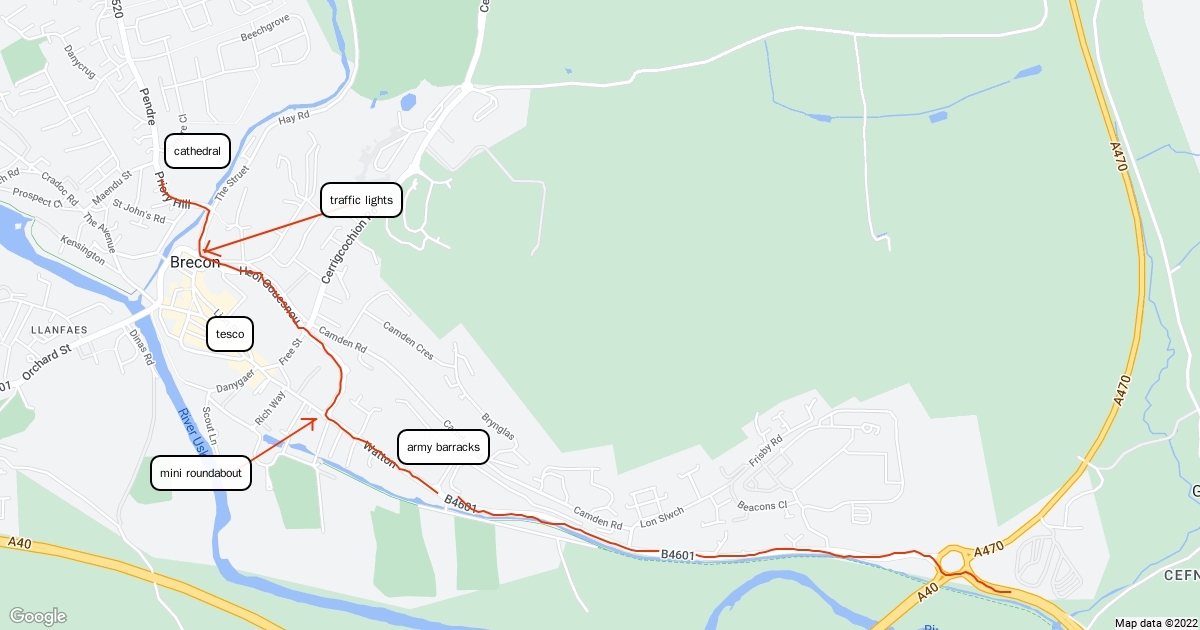Click the army barracks label

point(444,447)
